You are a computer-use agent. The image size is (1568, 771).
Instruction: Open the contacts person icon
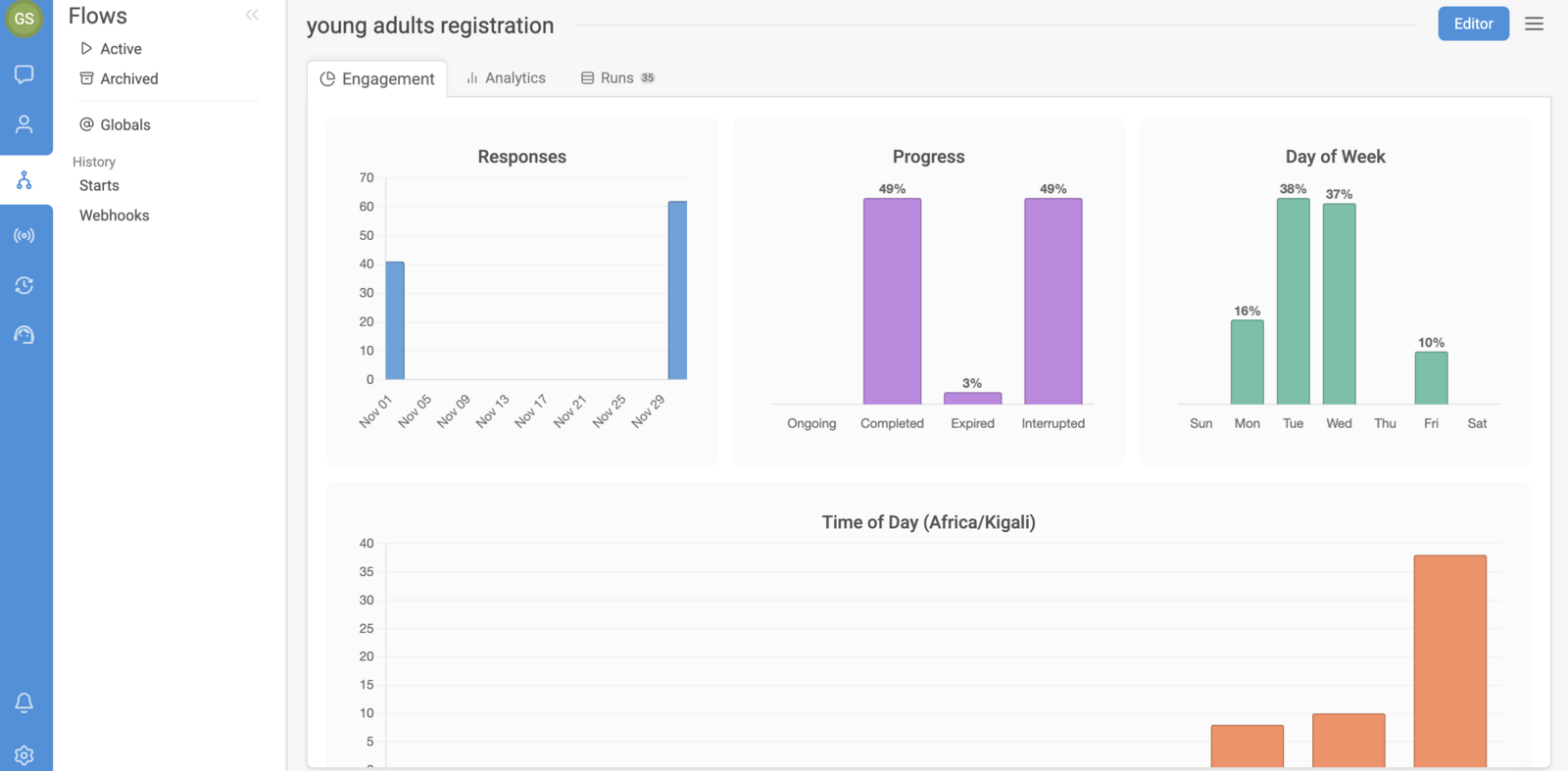pos(24,124)
